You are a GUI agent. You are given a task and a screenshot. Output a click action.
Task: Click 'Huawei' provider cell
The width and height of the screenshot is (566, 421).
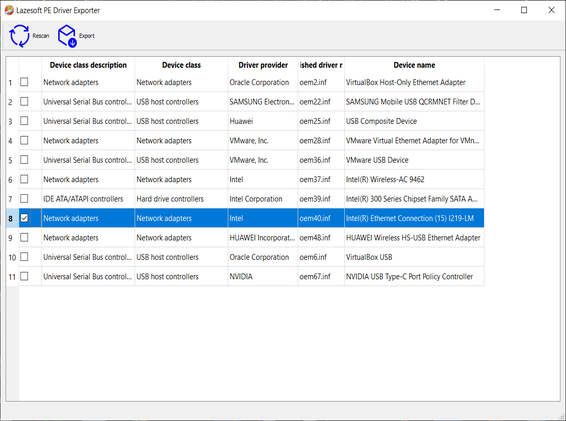263,121
